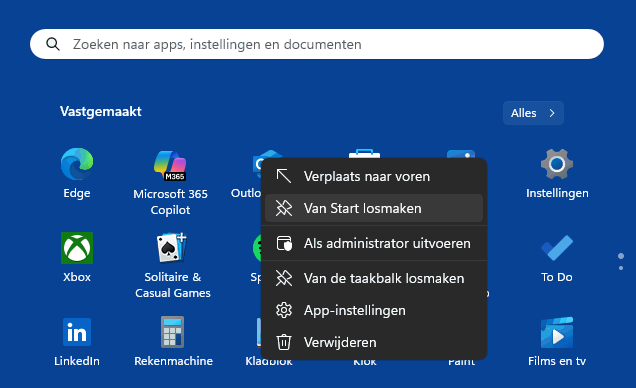Viewport: 636px width, 388px height.
Task: Launch the Rekenmachine calculator
Action: (x=172, y=332)
